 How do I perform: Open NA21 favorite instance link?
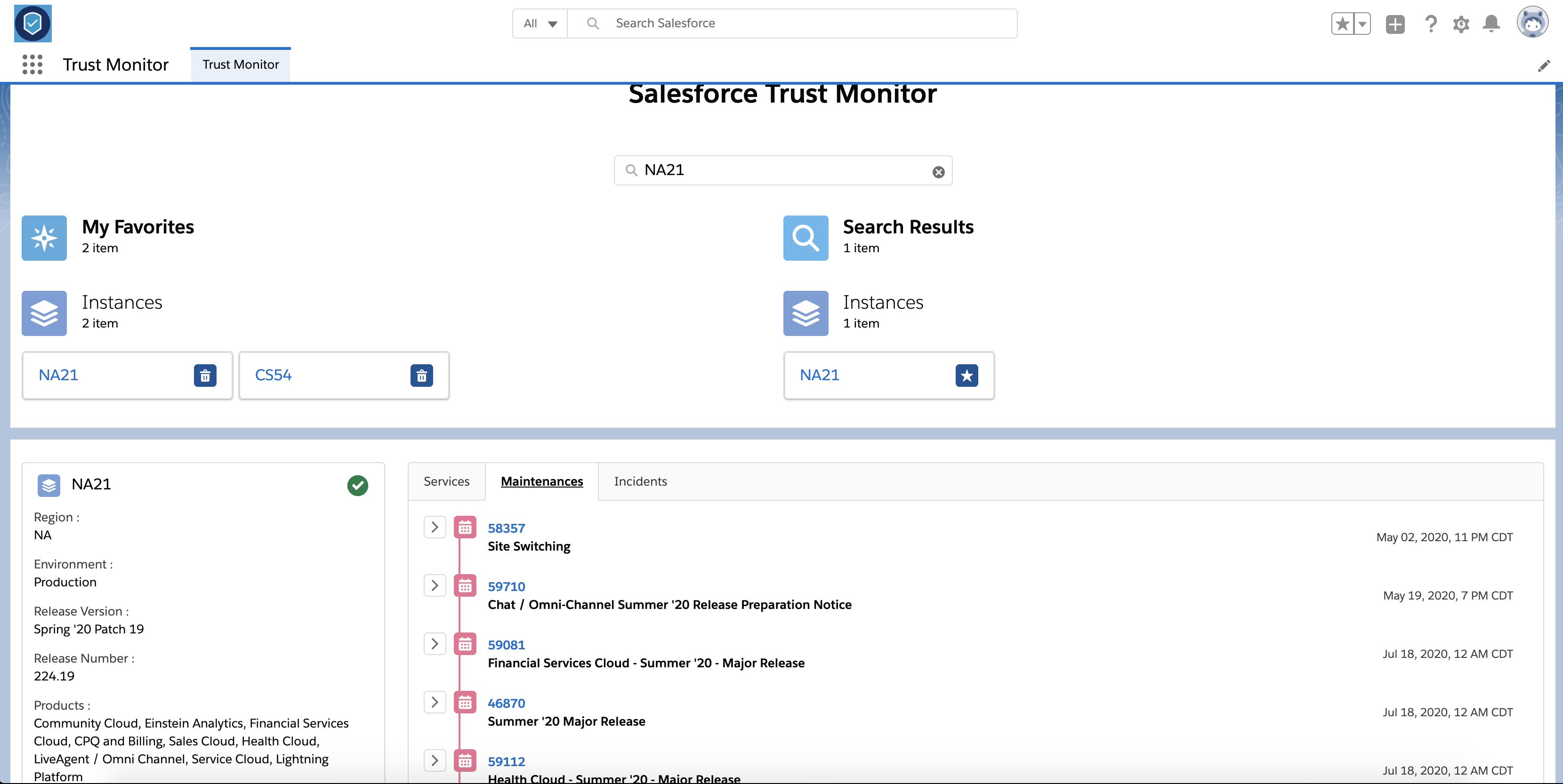[58, 375]
